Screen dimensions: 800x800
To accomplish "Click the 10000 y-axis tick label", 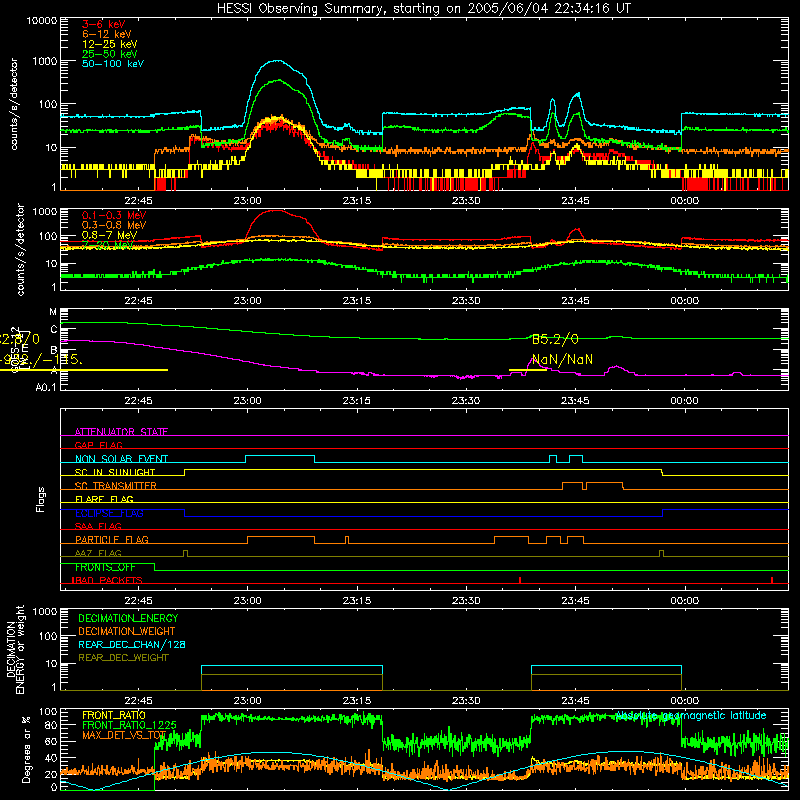I will pyautogui.click(x=42, y=21).
